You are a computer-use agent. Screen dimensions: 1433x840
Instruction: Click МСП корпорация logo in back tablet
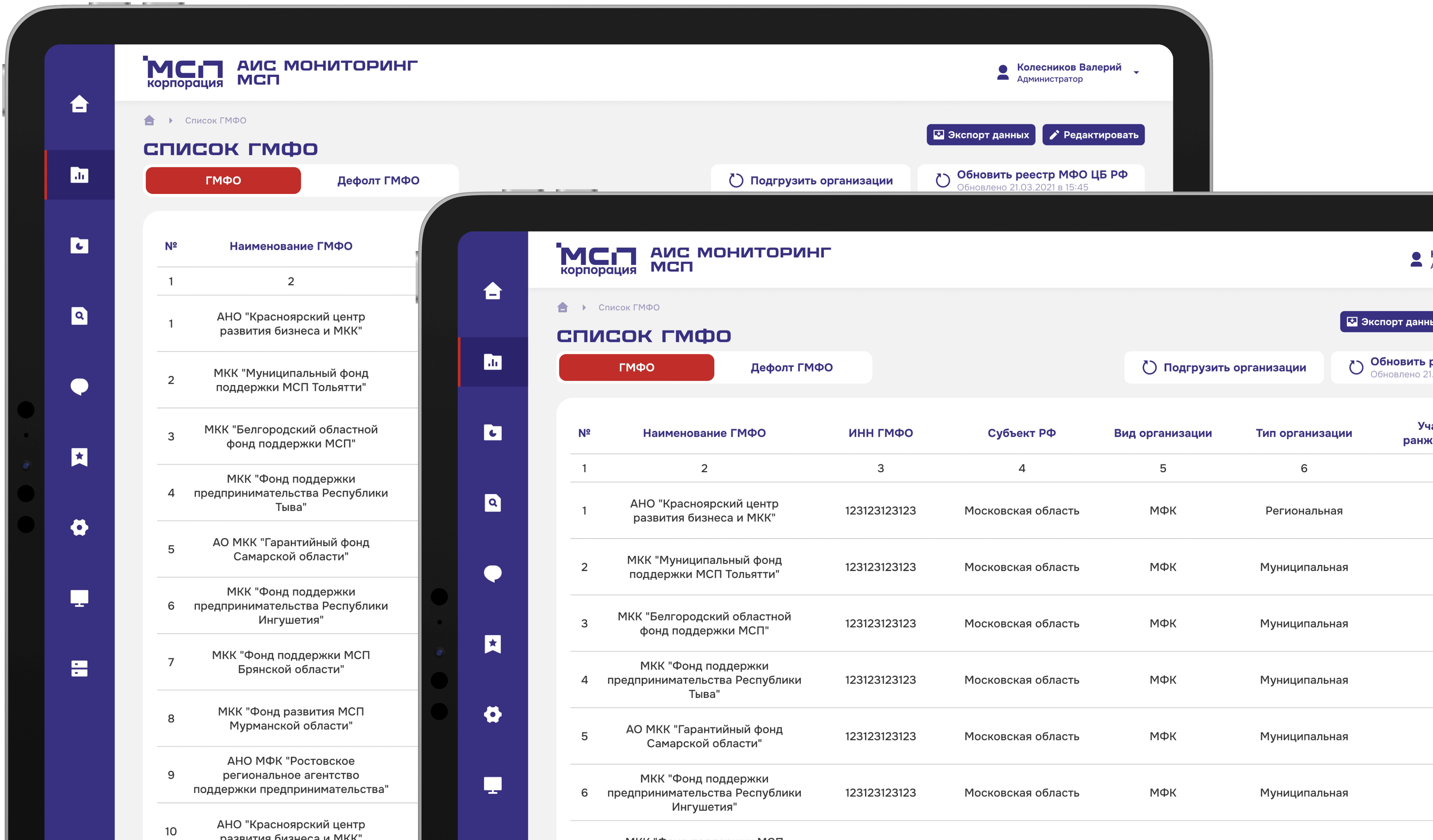(x=183, y=72)
